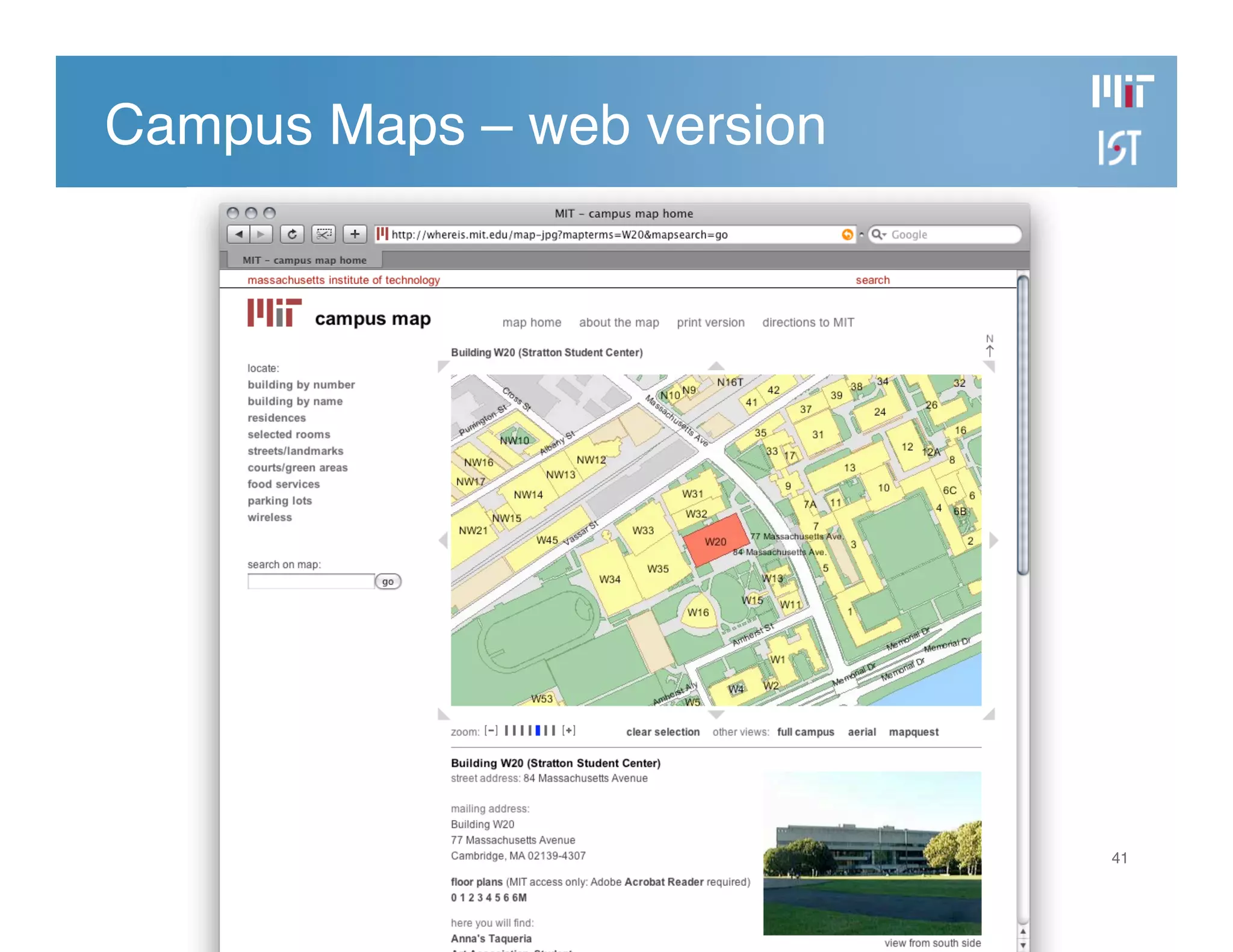Open 'directions to MIT' navigation link

[x=808, y=323]
